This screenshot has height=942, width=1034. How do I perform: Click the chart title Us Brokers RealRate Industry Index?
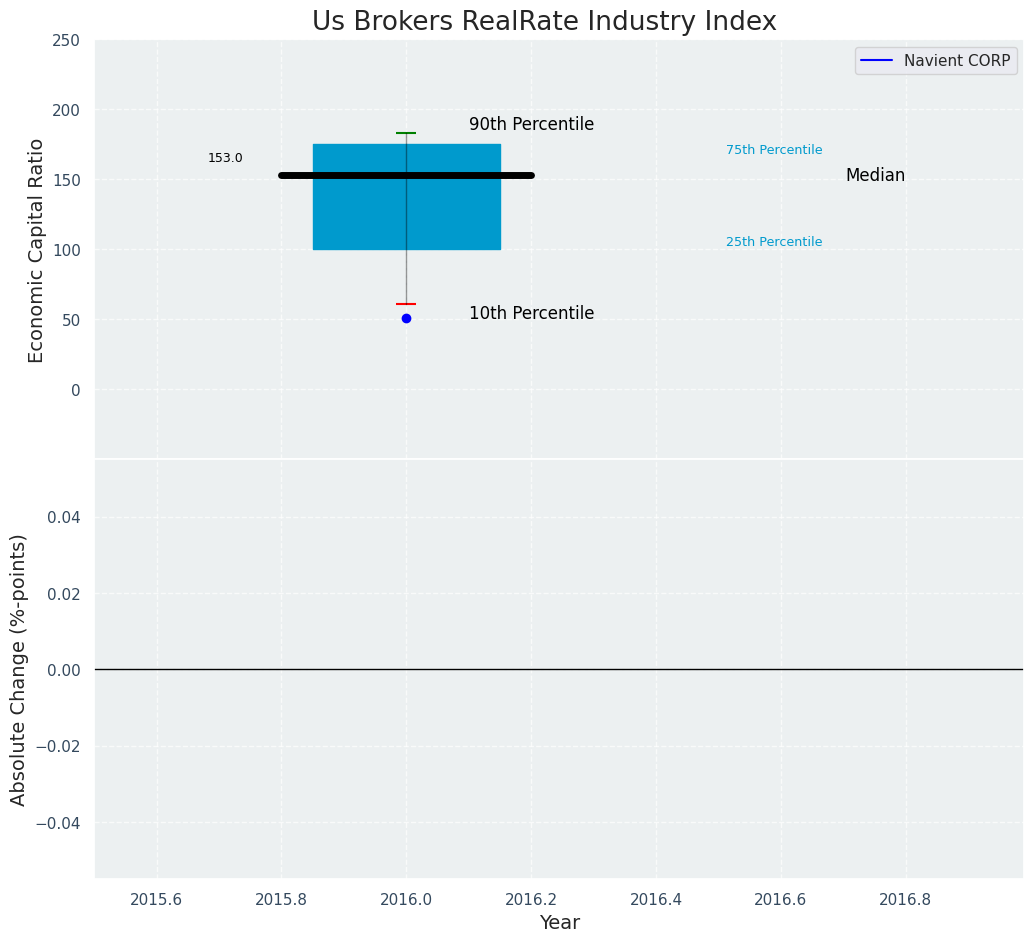coord(544,21)
